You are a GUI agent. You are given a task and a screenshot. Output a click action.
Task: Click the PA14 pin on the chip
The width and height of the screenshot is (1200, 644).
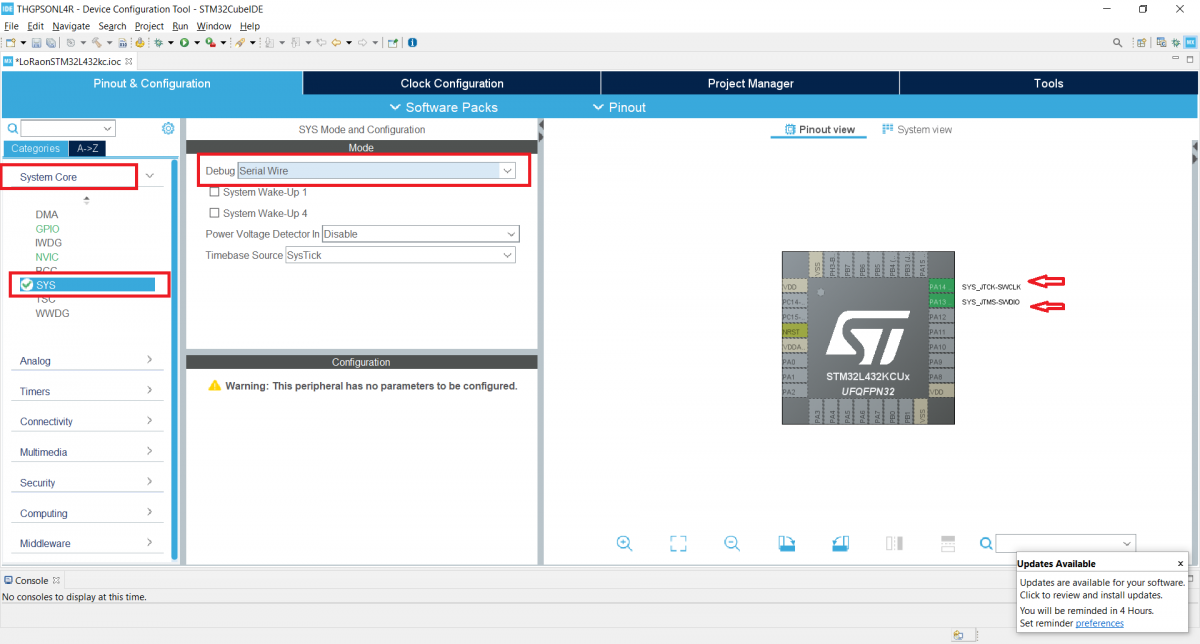(938, 286)
